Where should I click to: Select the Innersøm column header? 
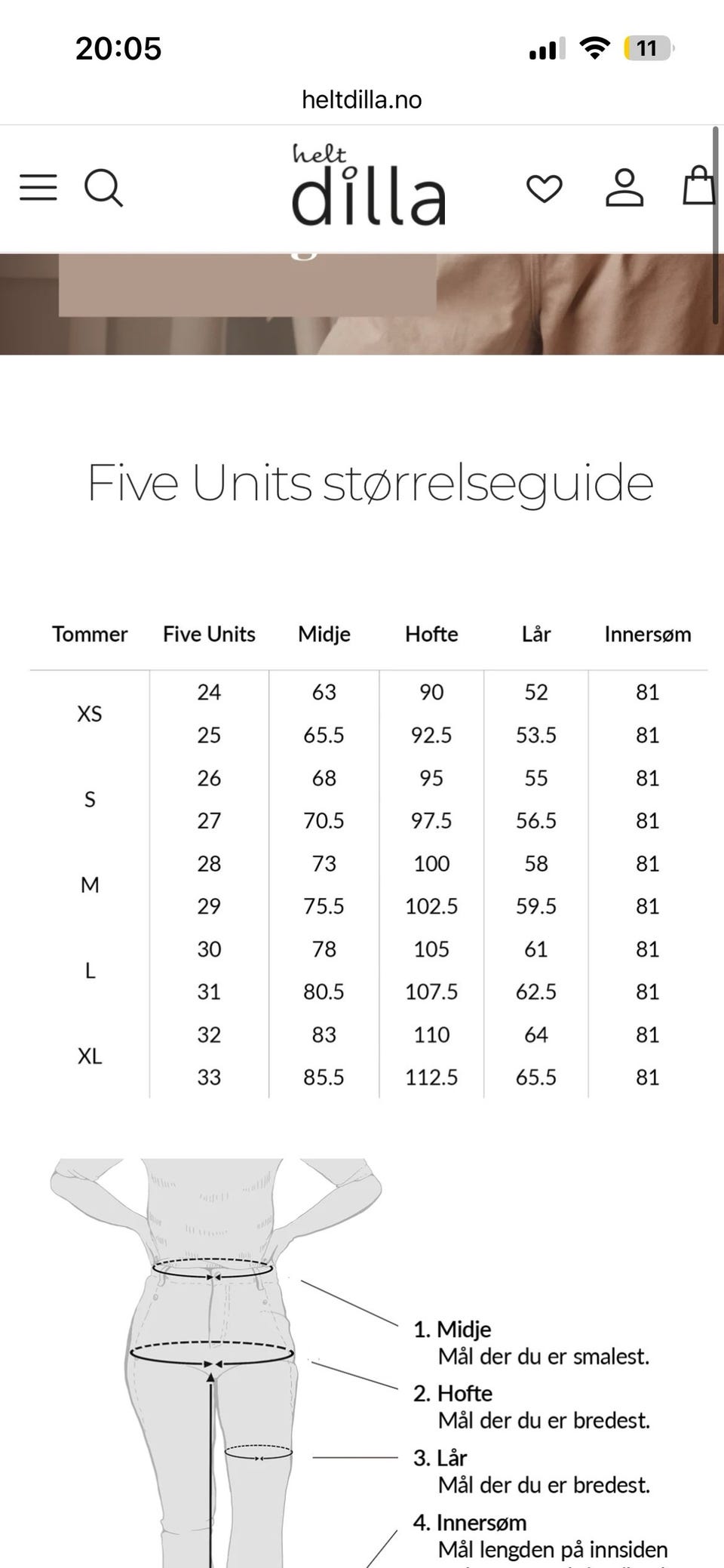point(648,634)
